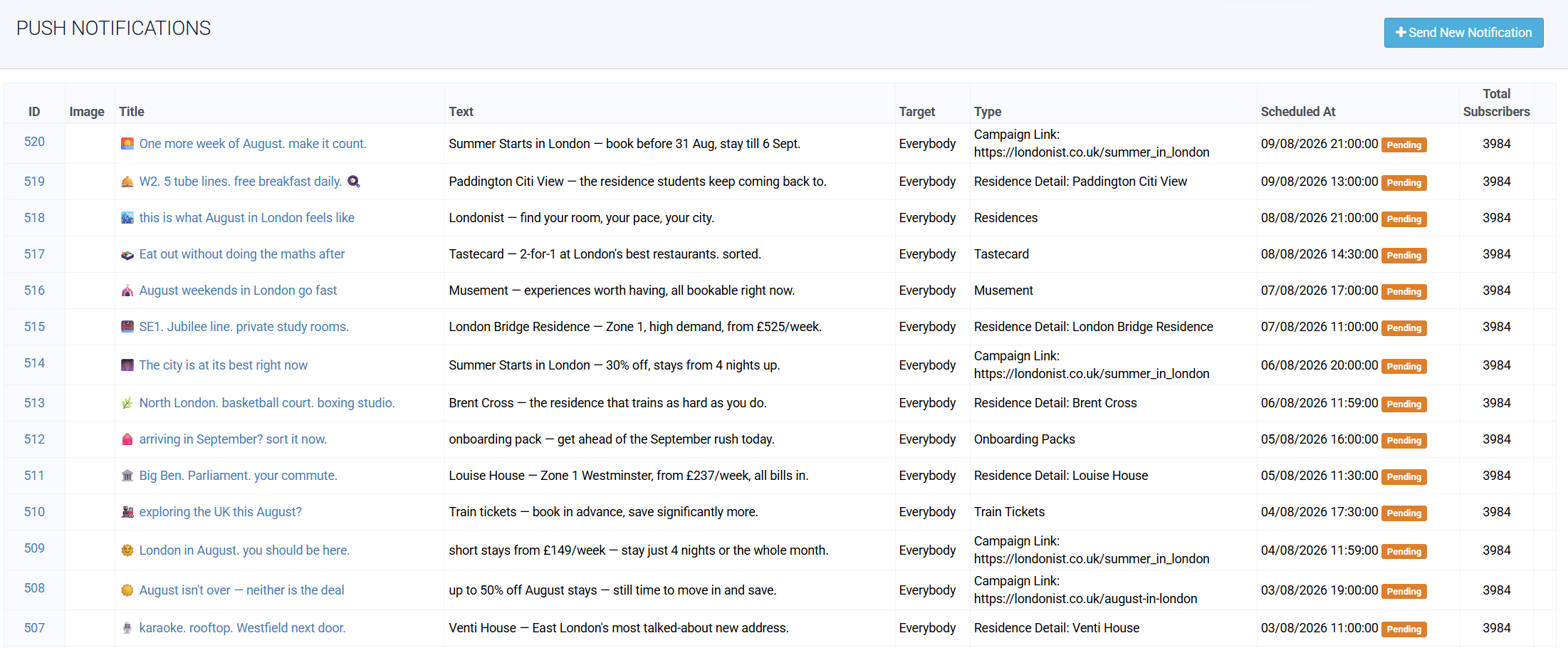1568x648 pixels.
Task: Click notification ID 514
Action: pyautogui.click(x=34, y=363)
